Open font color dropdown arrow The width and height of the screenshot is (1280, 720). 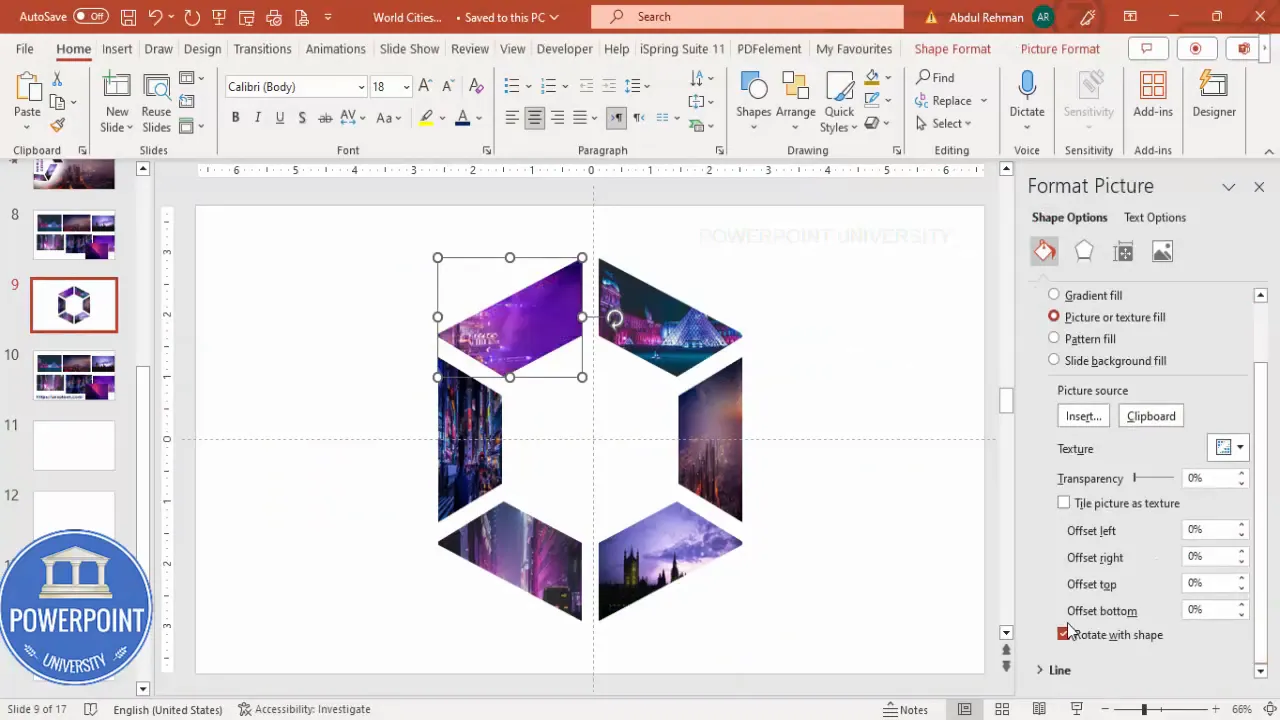[x=479, y=118]
